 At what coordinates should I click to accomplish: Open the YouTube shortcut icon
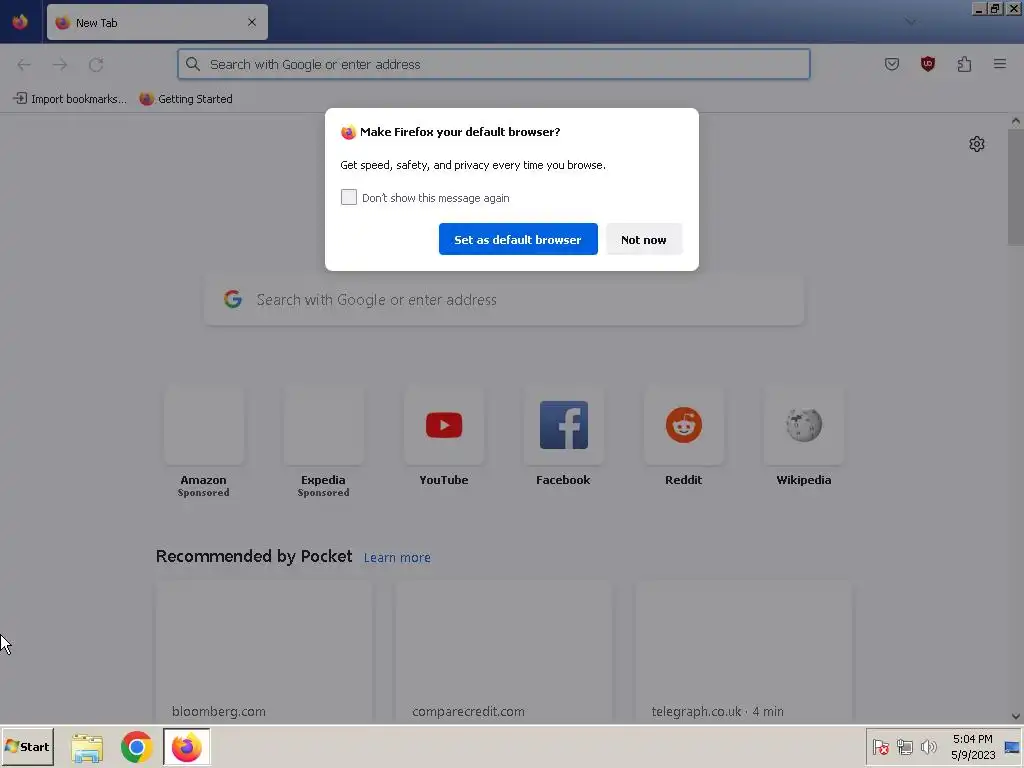[443, 425]
